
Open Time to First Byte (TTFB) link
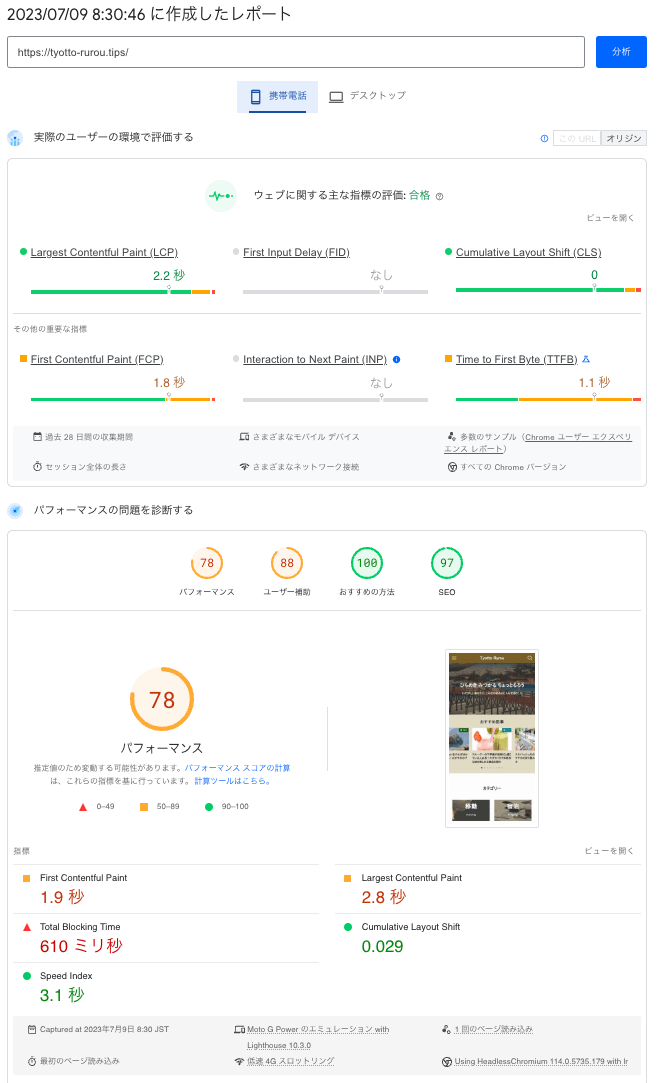click(517, 359)
